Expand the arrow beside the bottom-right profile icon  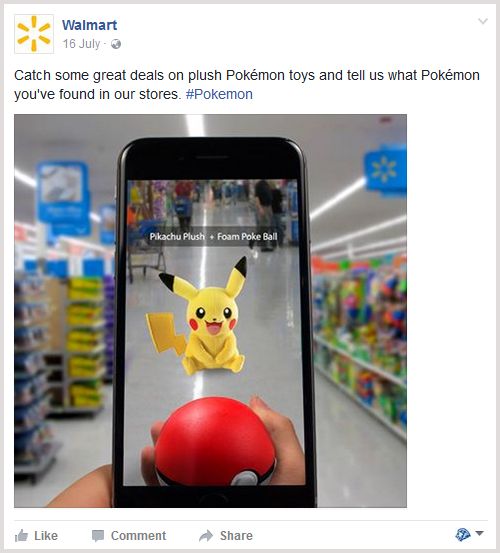click(479, 533)
